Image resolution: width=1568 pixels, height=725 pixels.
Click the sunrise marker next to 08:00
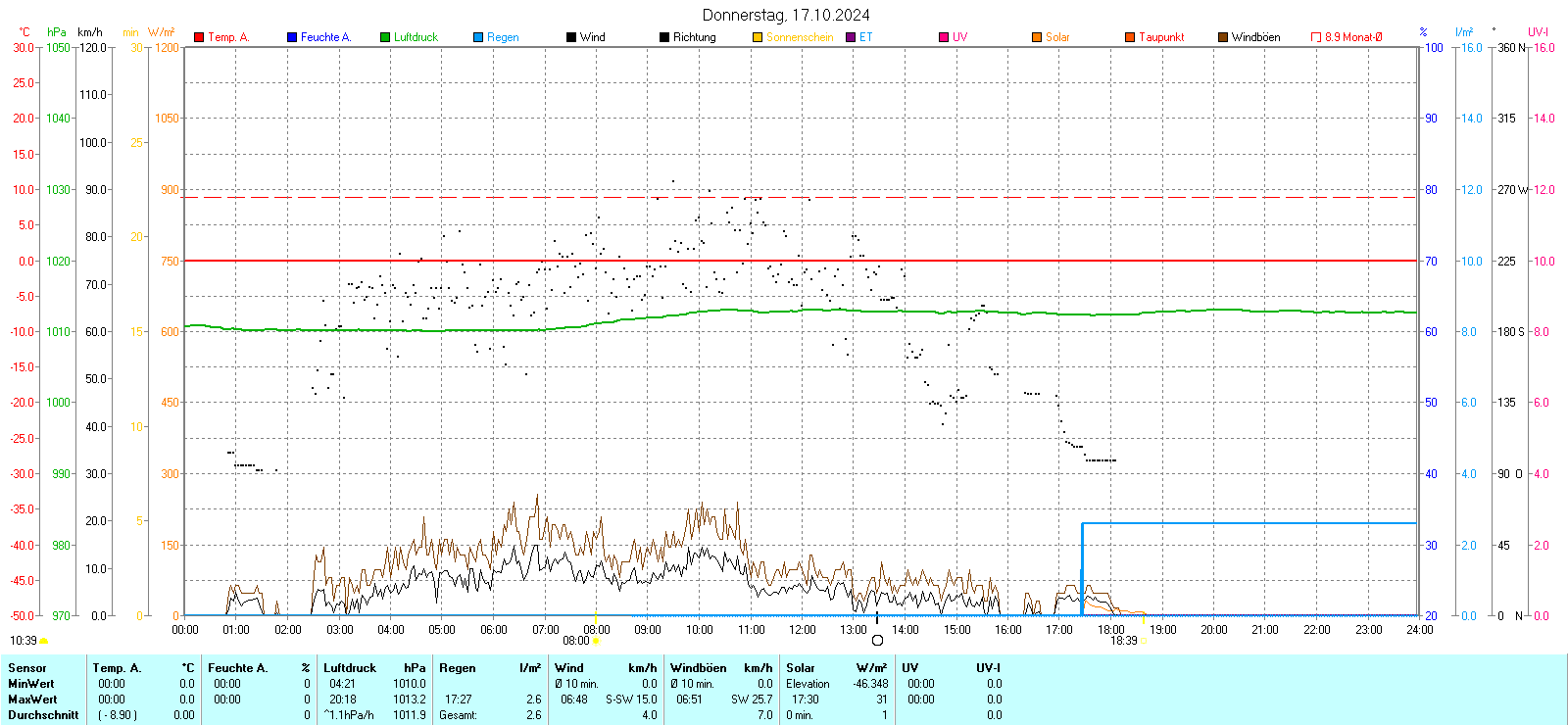pos(596,641)
